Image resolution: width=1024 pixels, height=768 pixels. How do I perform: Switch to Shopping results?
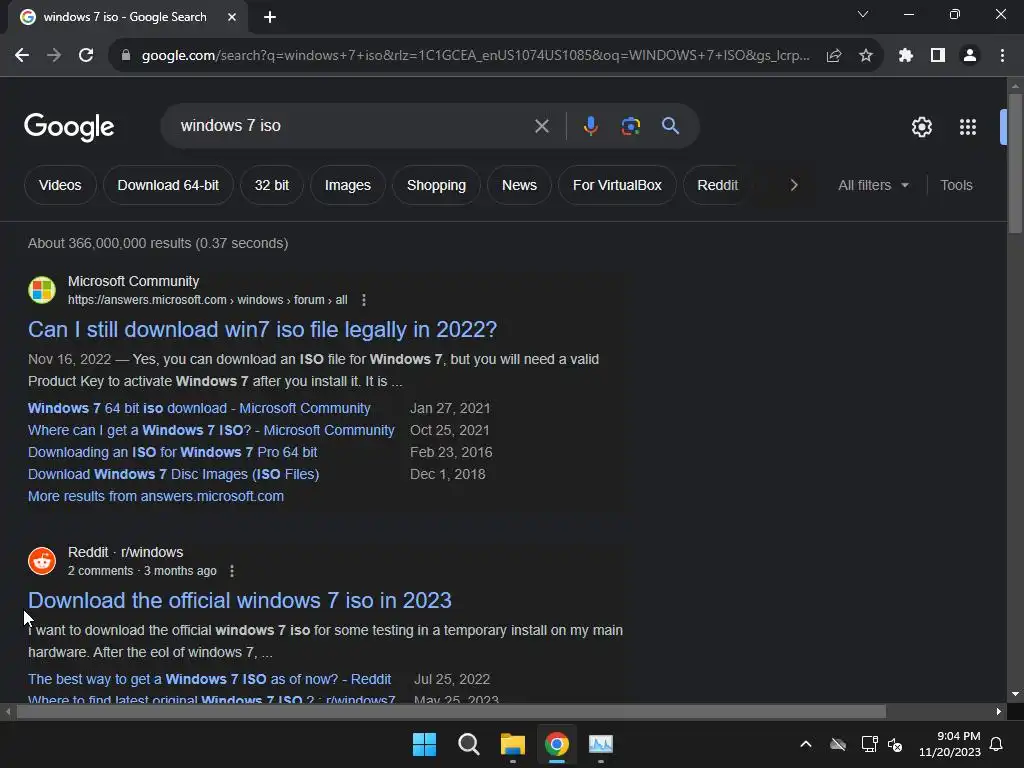tap(436, 185)
